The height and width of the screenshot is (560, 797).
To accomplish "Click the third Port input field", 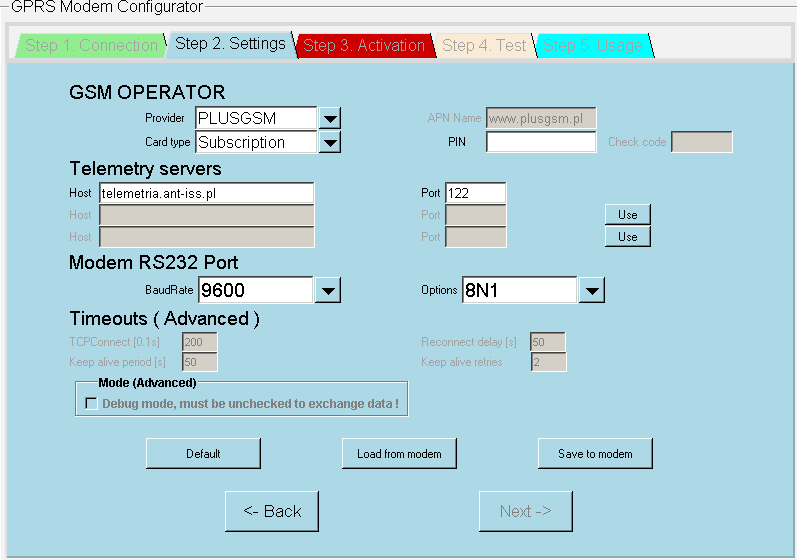I will coord(475,237).
